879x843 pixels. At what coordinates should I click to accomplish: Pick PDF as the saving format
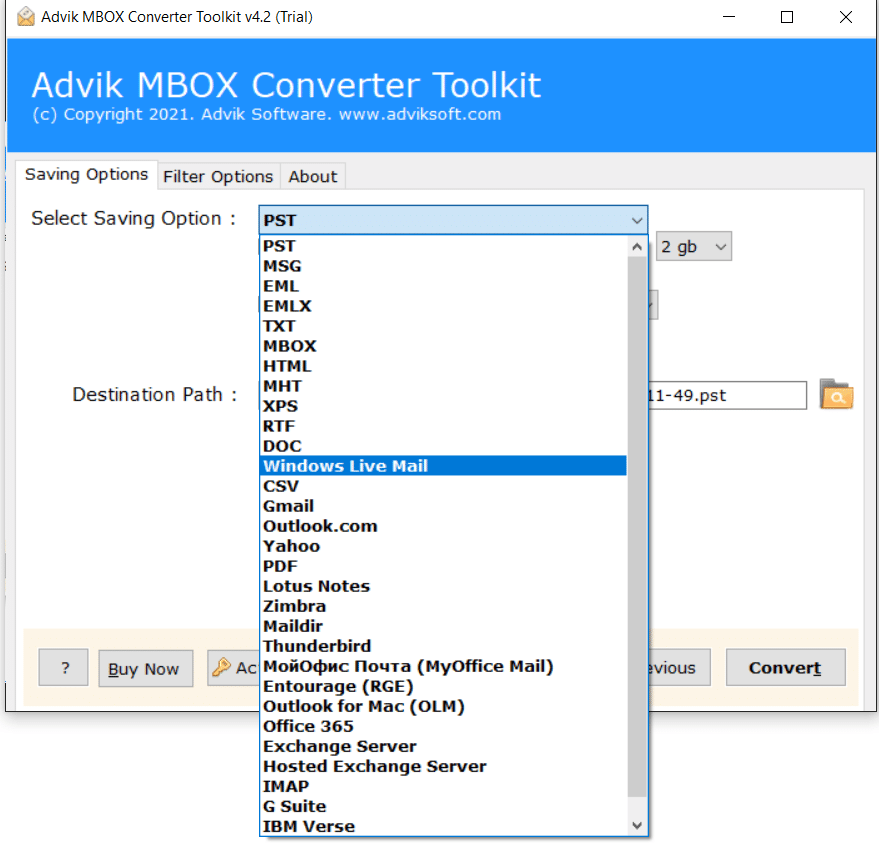click(x=443, y=566)
